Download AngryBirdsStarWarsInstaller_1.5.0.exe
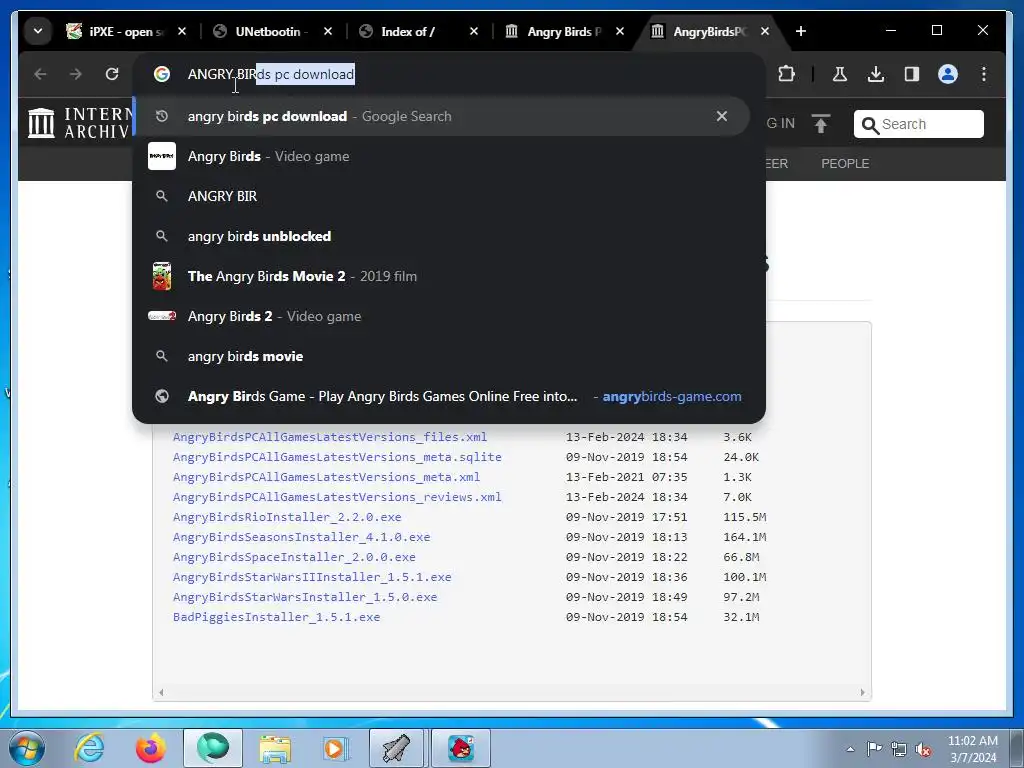The image size is (1024, 768). click(305, 597)
